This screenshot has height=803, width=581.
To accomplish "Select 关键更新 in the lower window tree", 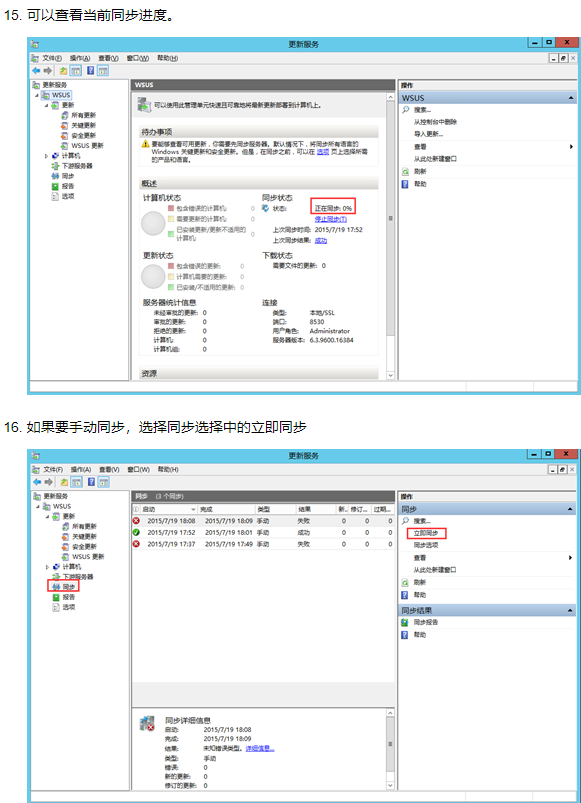I will [x=79, y=536].
